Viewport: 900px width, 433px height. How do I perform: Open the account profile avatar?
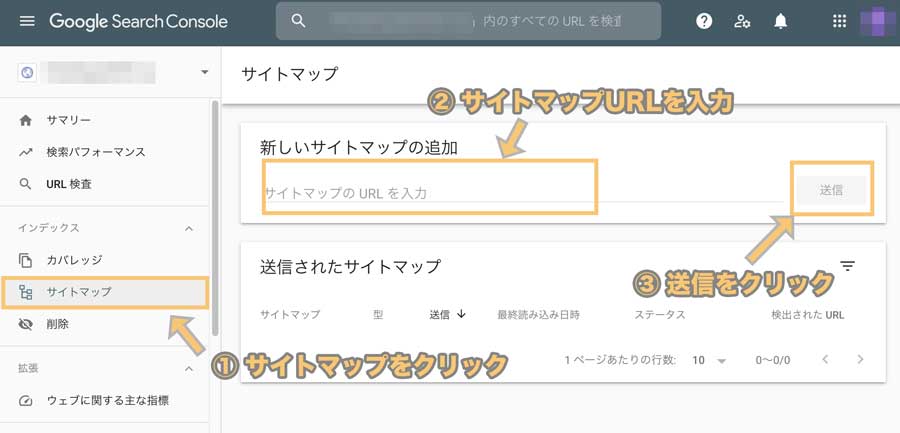(x=878, y=22)
